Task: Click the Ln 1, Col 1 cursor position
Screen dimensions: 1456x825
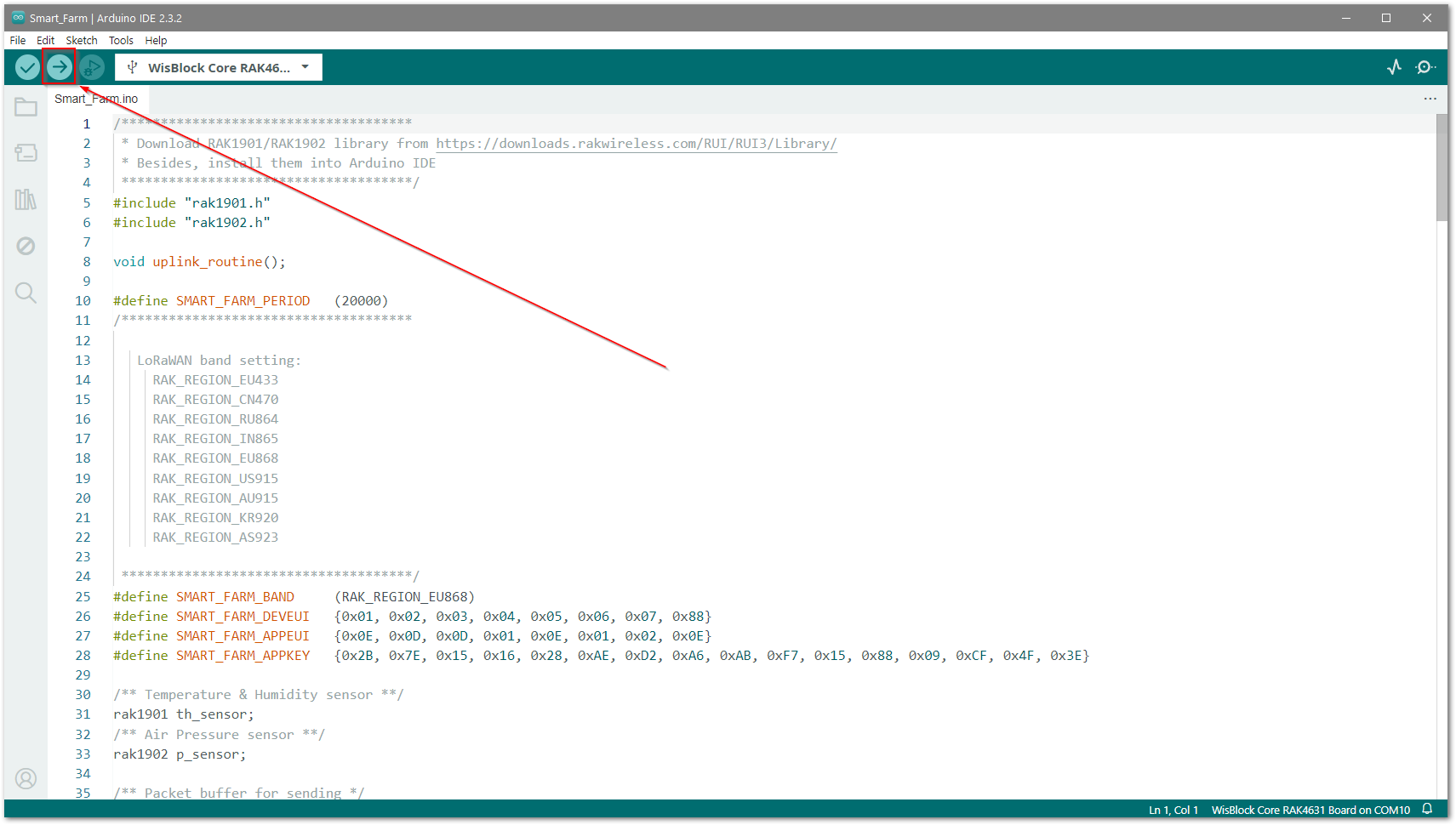Action: 1173,810
